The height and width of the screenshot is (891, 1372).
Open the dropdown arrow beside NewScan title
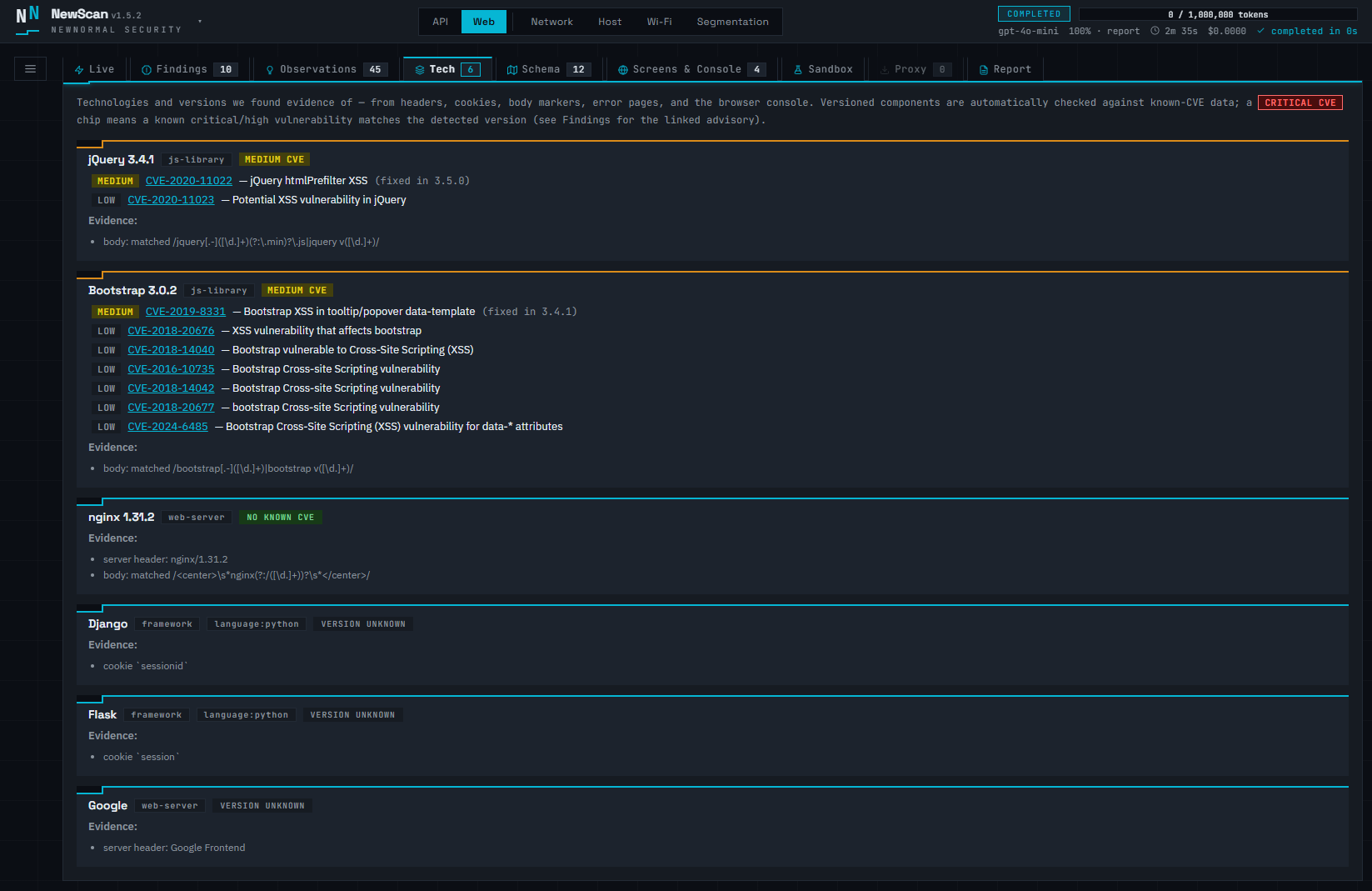tap(200, 22)
